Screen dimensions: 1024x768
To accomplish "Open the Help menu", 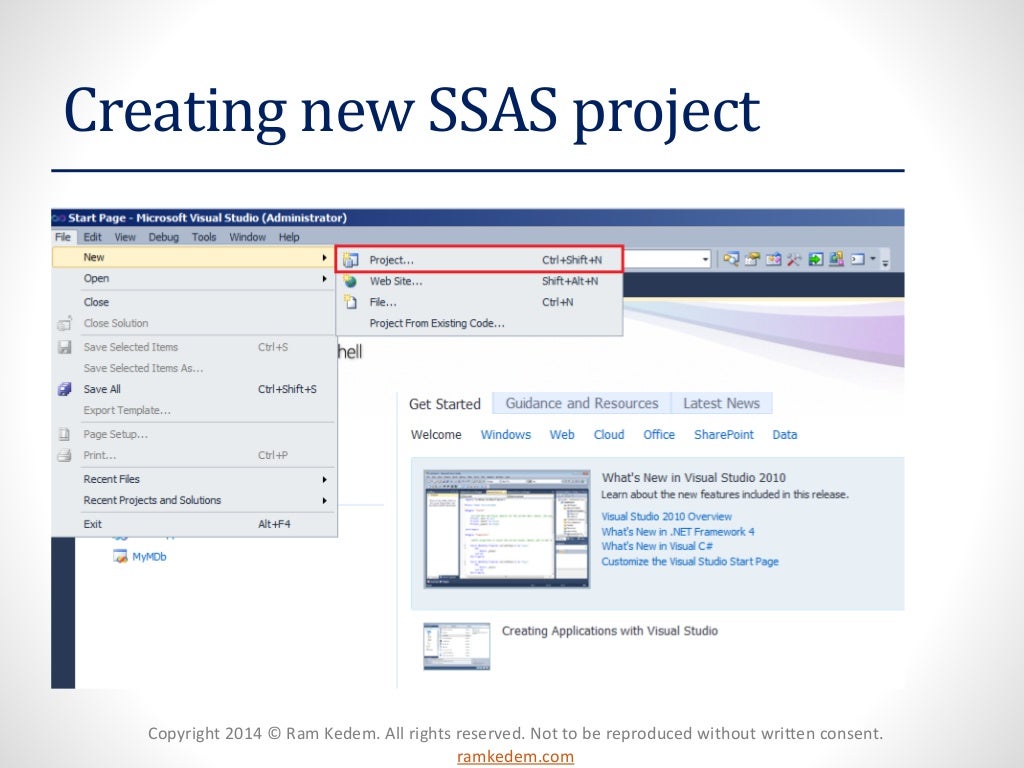I will [289, 237].
